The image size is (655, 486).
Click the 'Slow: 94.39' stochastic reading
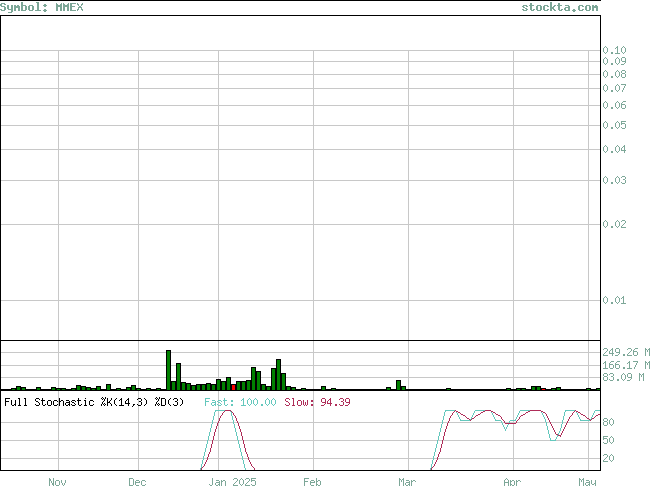click(317, 402)
